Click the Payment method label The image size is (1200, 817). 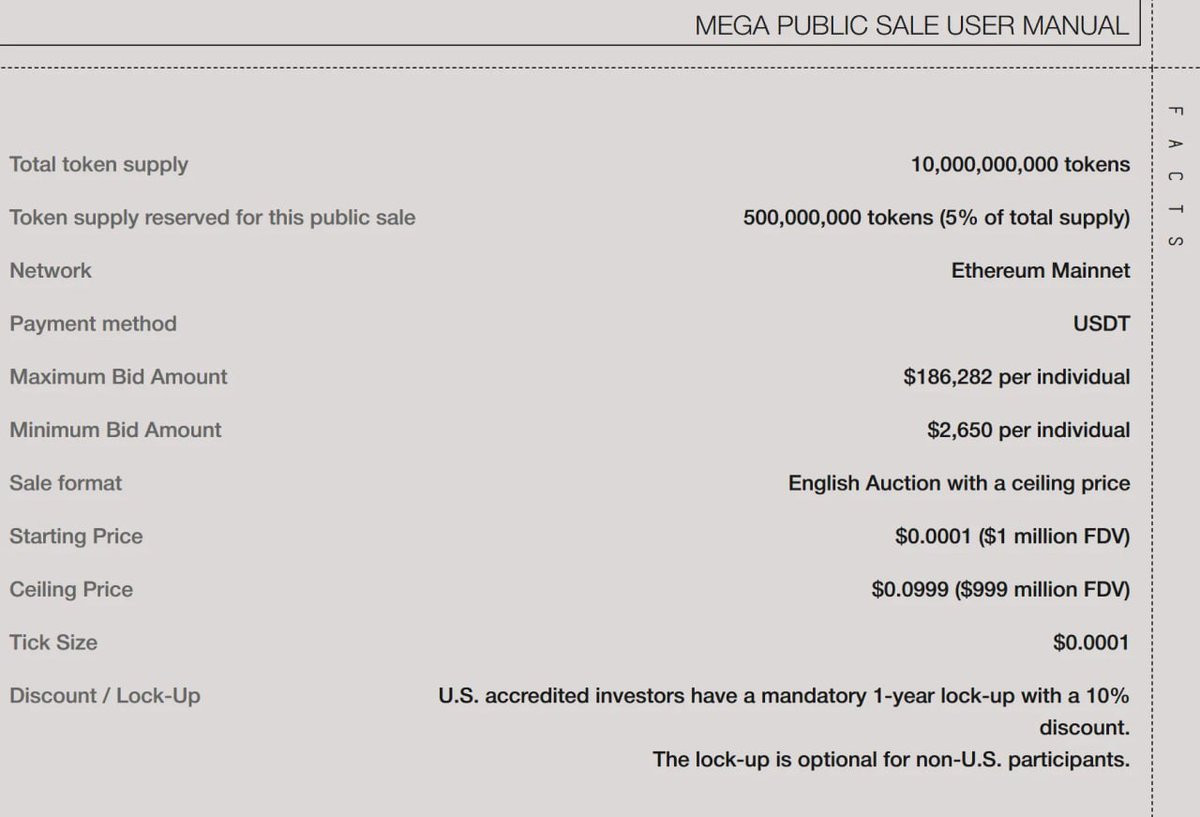[x=93, y=324]
